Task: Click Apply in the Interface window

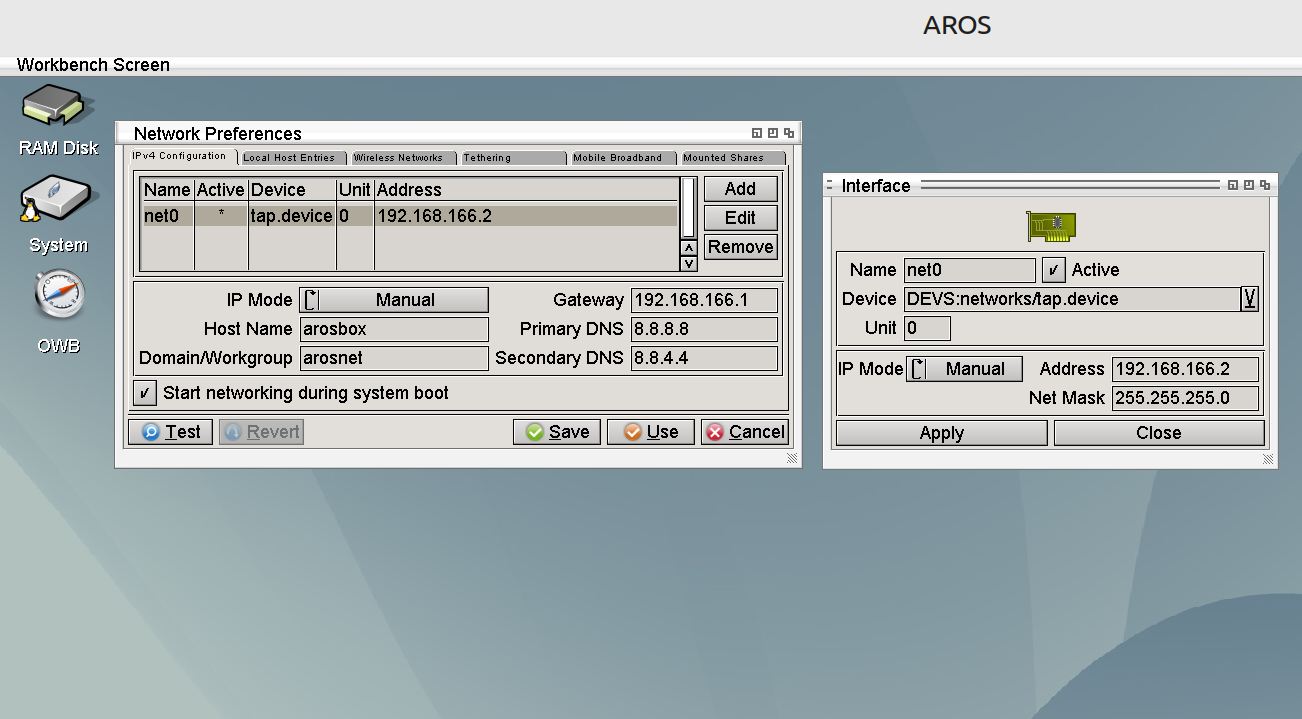Action: pos(942,433)
